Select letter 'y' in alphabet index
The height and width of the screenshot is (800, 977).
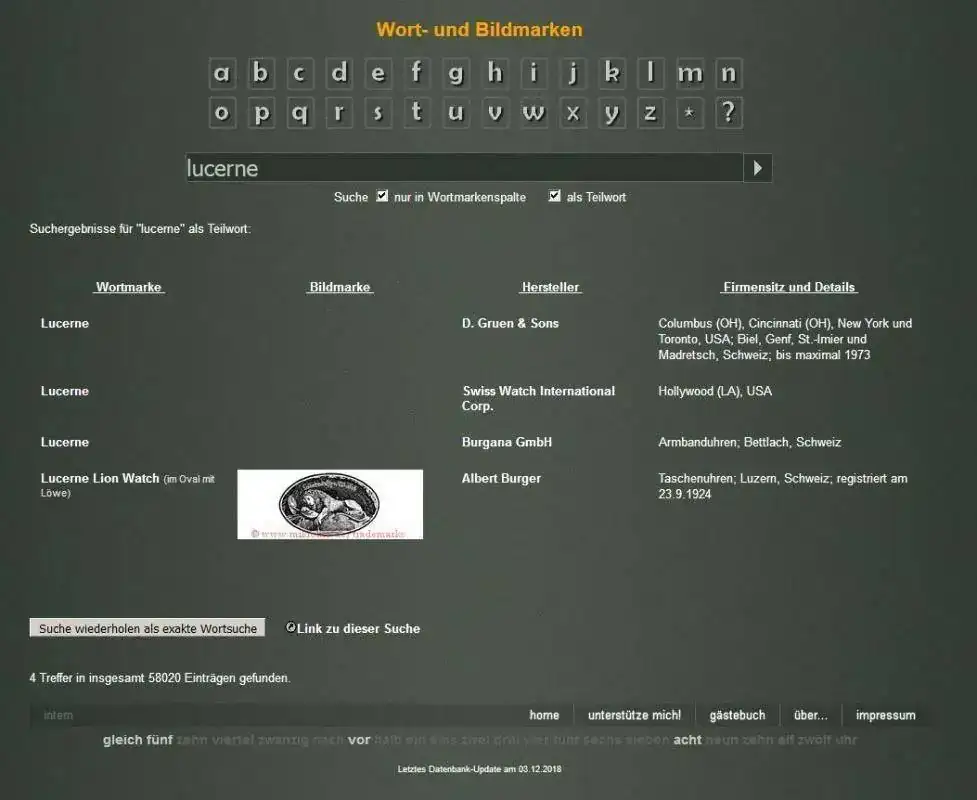pos(612,113)
